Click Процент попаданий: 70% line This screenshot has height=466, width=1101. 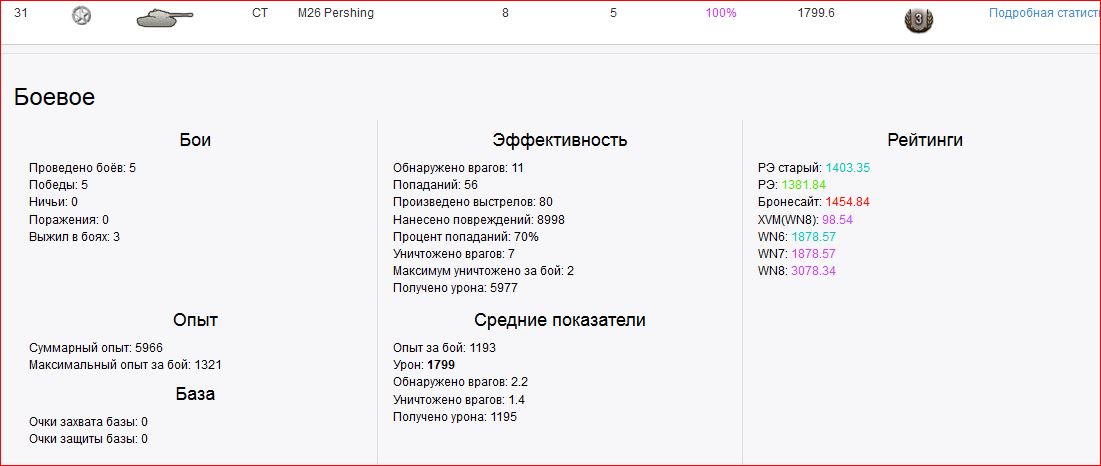[x=466, y=237]
